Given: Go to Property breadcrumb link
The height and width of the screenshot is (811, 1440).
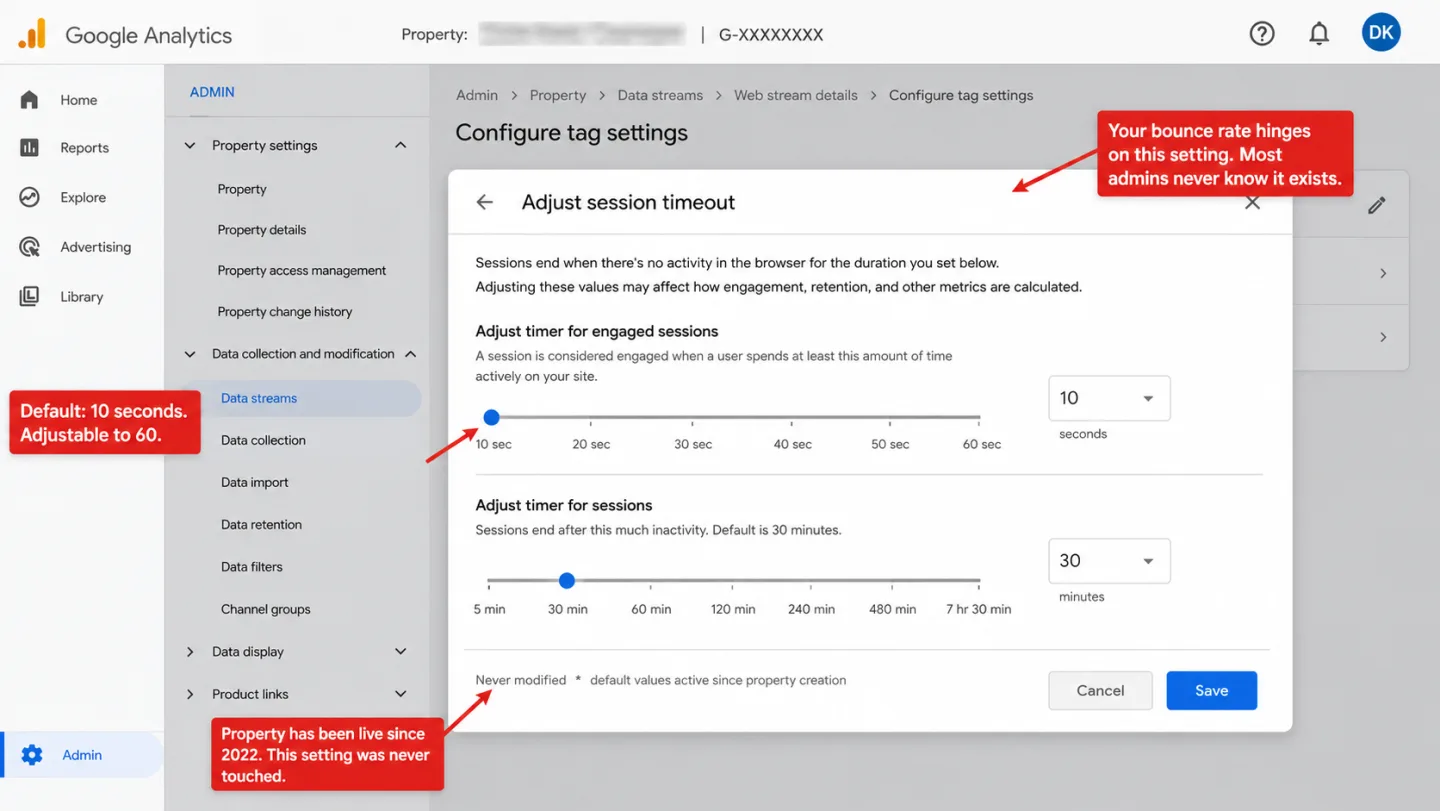Looking at the screenshot, I should click(558, 96).
